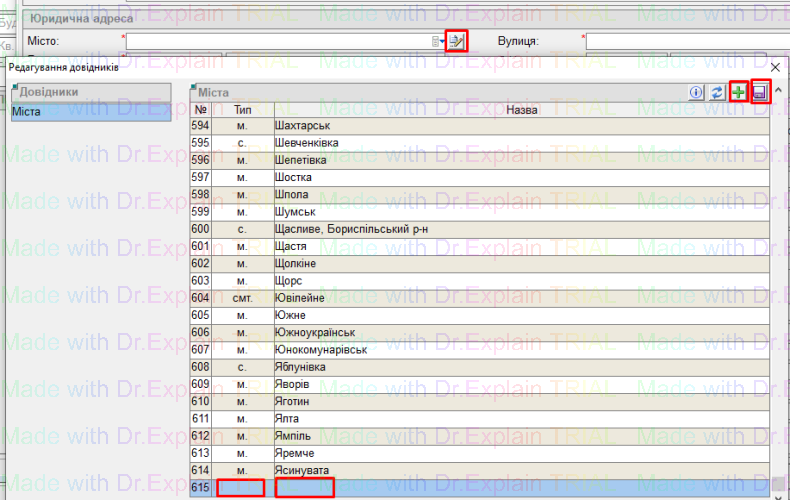
Task: Click the Назва column header
Action: pos(521,109)
